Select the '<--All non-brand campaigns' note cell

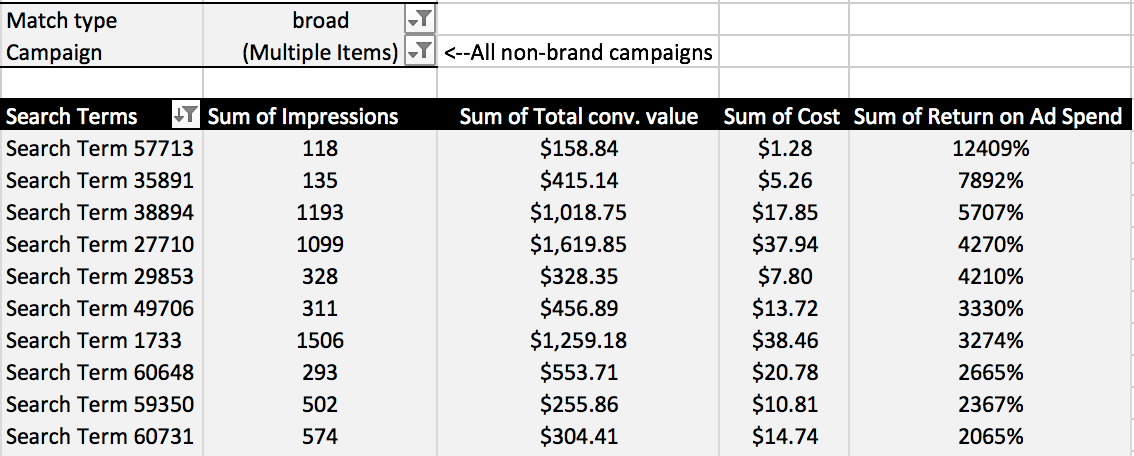click(x=579, y=52)
